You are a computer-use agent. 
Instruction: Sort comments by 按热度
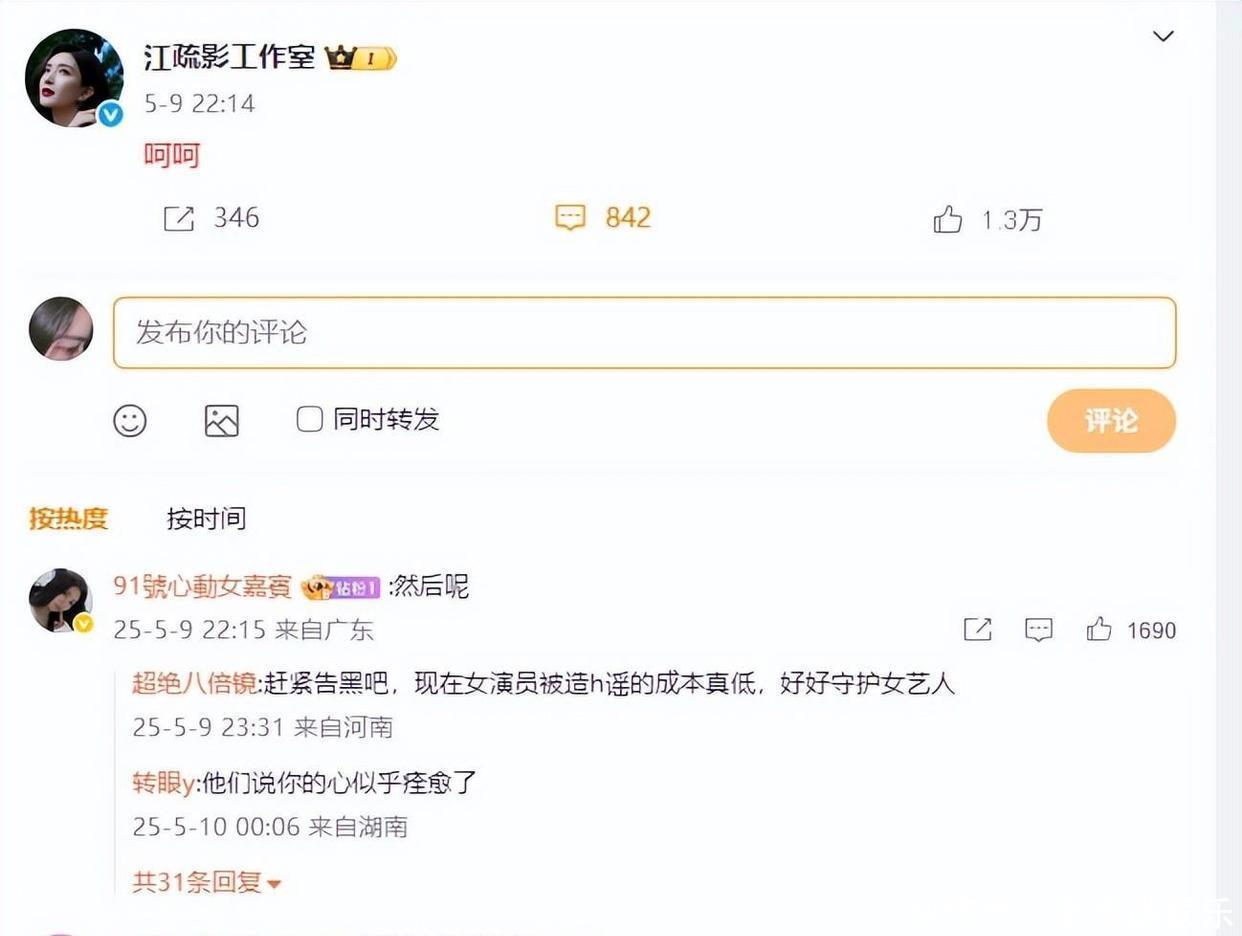(68, 518)
